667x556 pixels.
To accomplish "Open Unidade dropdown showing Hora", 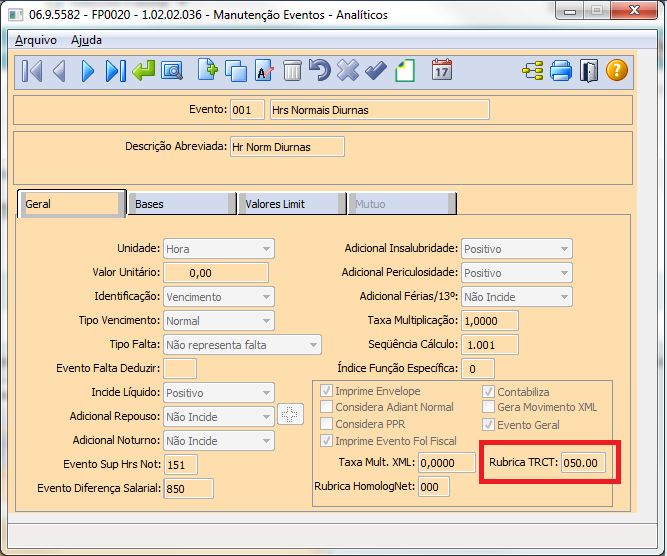I will click(x=219, y=249).
